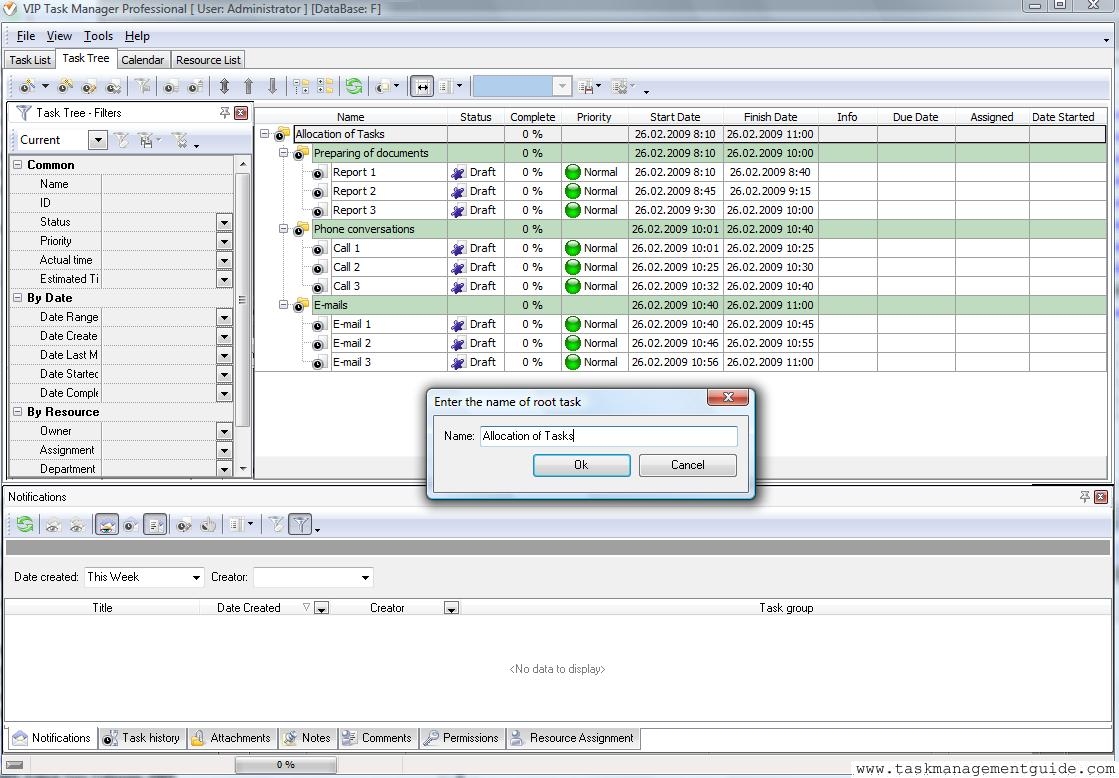Click the hand pointer icon in Notifications toolbar
Screen dimensions: 1119x778
pyautogui.click(x=208, y=525)
